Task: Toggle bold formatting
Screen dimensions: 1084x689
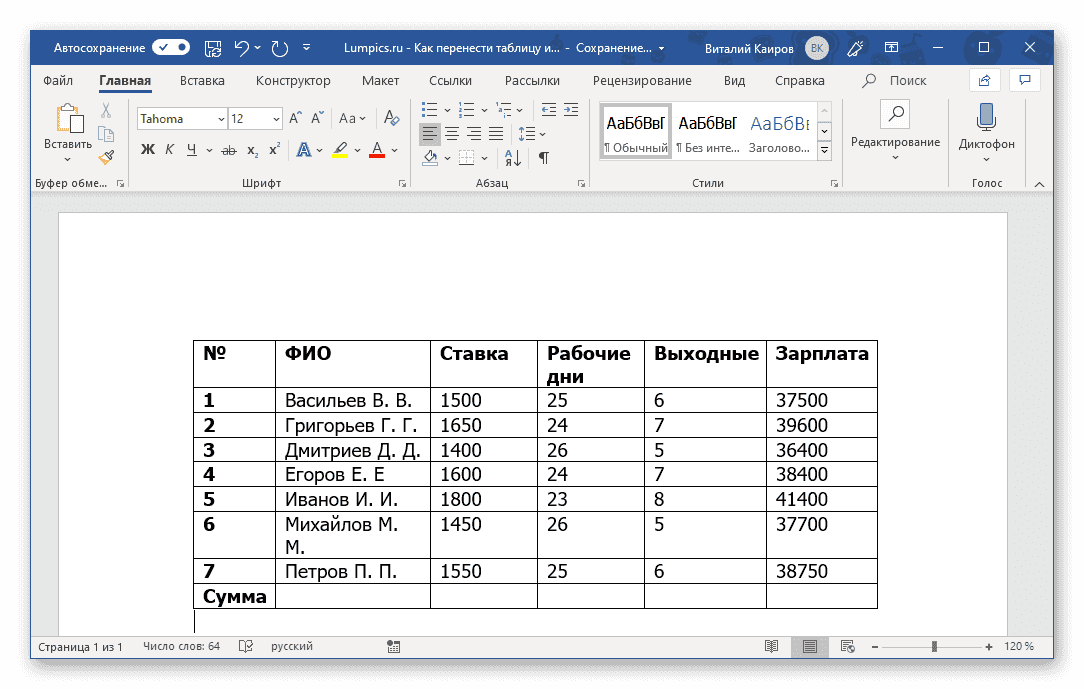Action: pos(147,148)
